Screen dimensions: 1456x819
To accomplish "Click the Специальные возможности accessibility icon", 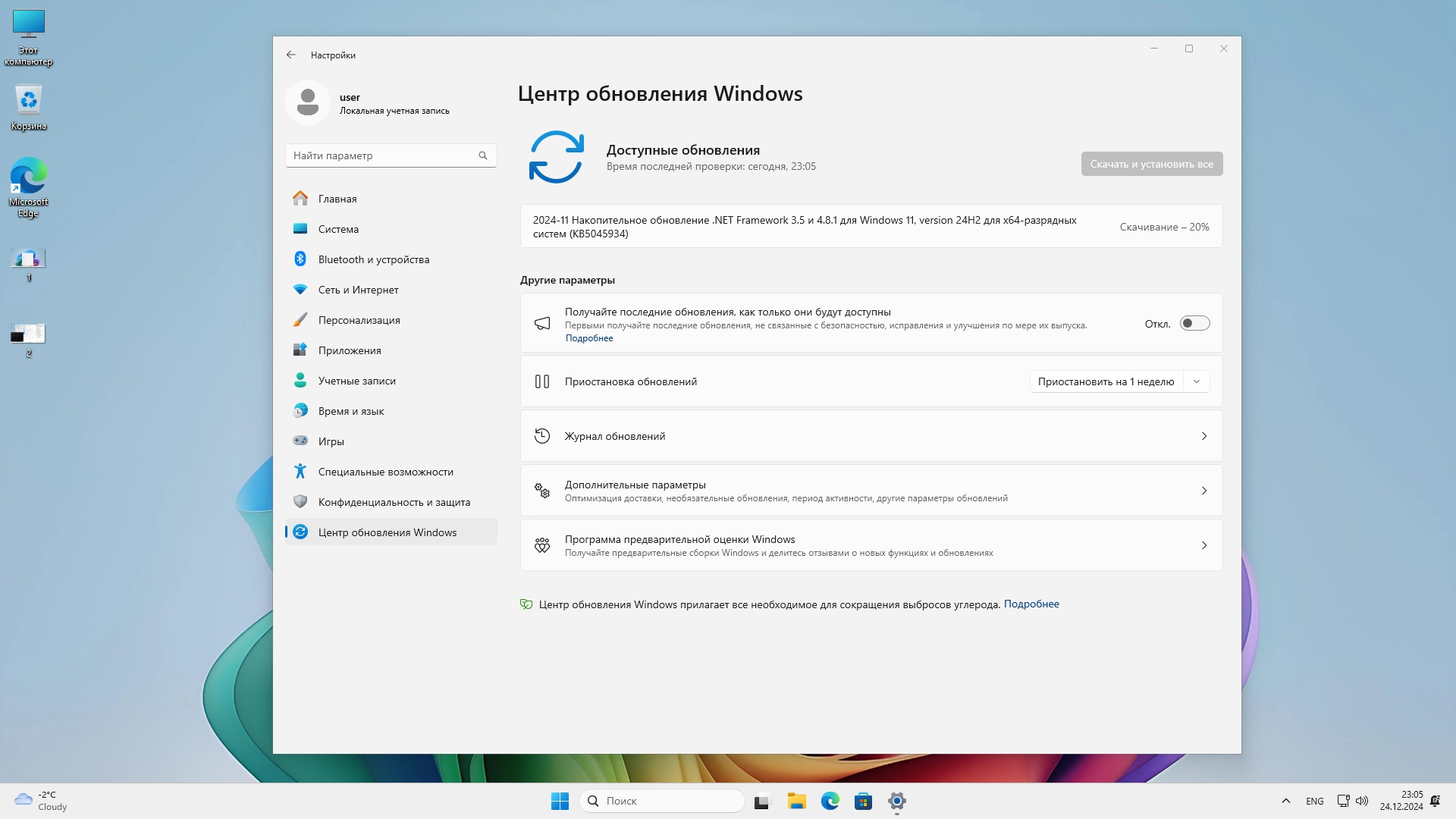I will pos(300,472).
